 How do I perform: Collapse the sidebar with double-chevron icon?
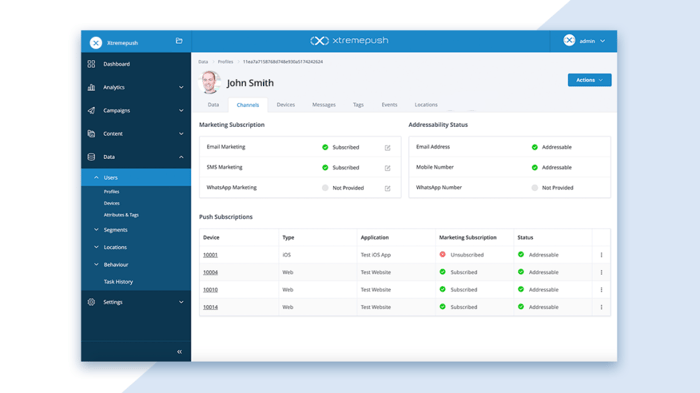pos(179,352)
